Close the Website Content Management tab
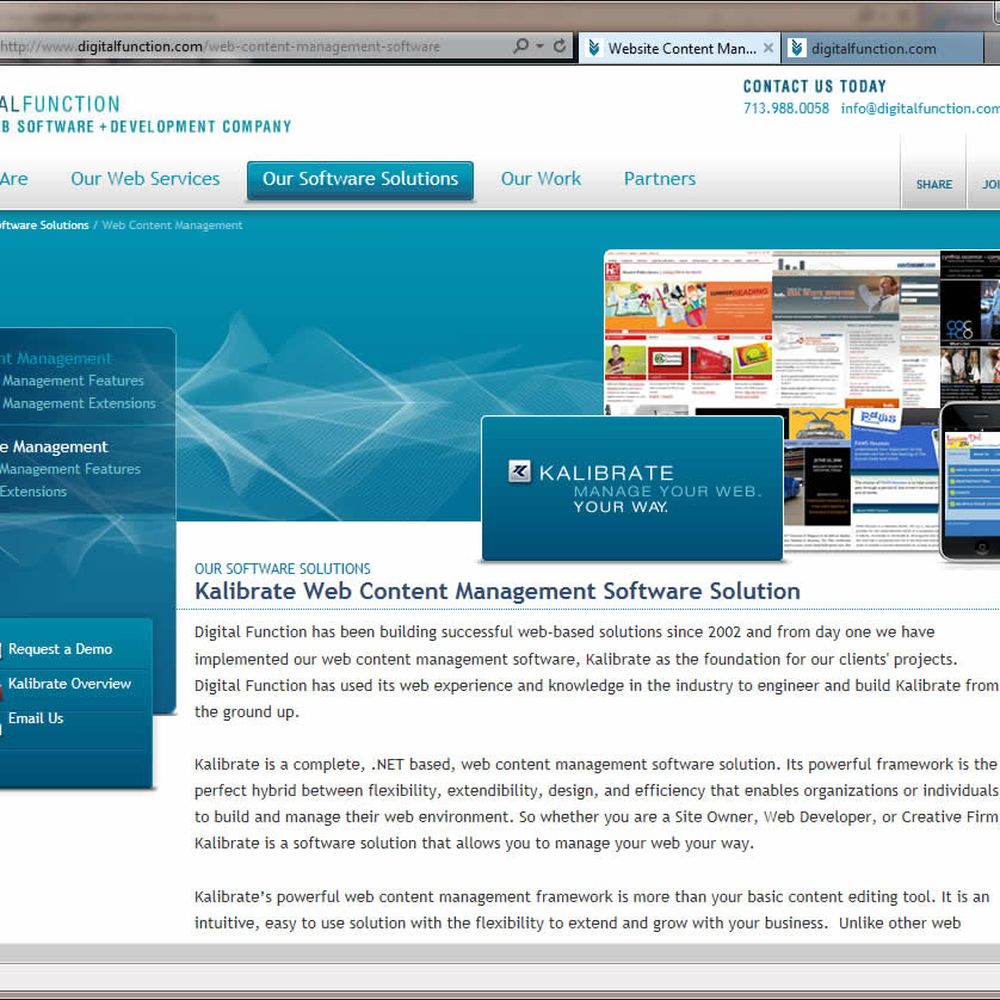Viewport: 1000px width, 1000px height. (x=768, y=48)
